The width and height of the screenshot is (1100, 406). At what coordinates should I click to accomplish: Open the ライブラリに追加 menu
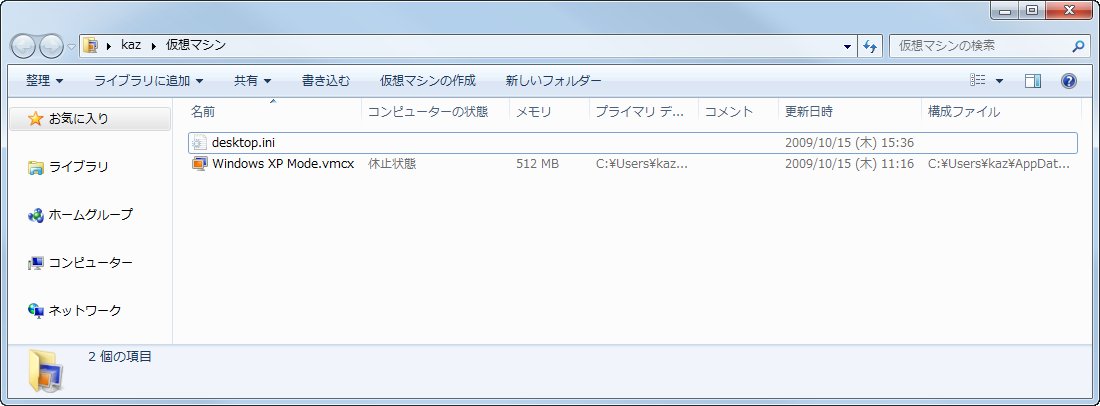tap(149, 81)
